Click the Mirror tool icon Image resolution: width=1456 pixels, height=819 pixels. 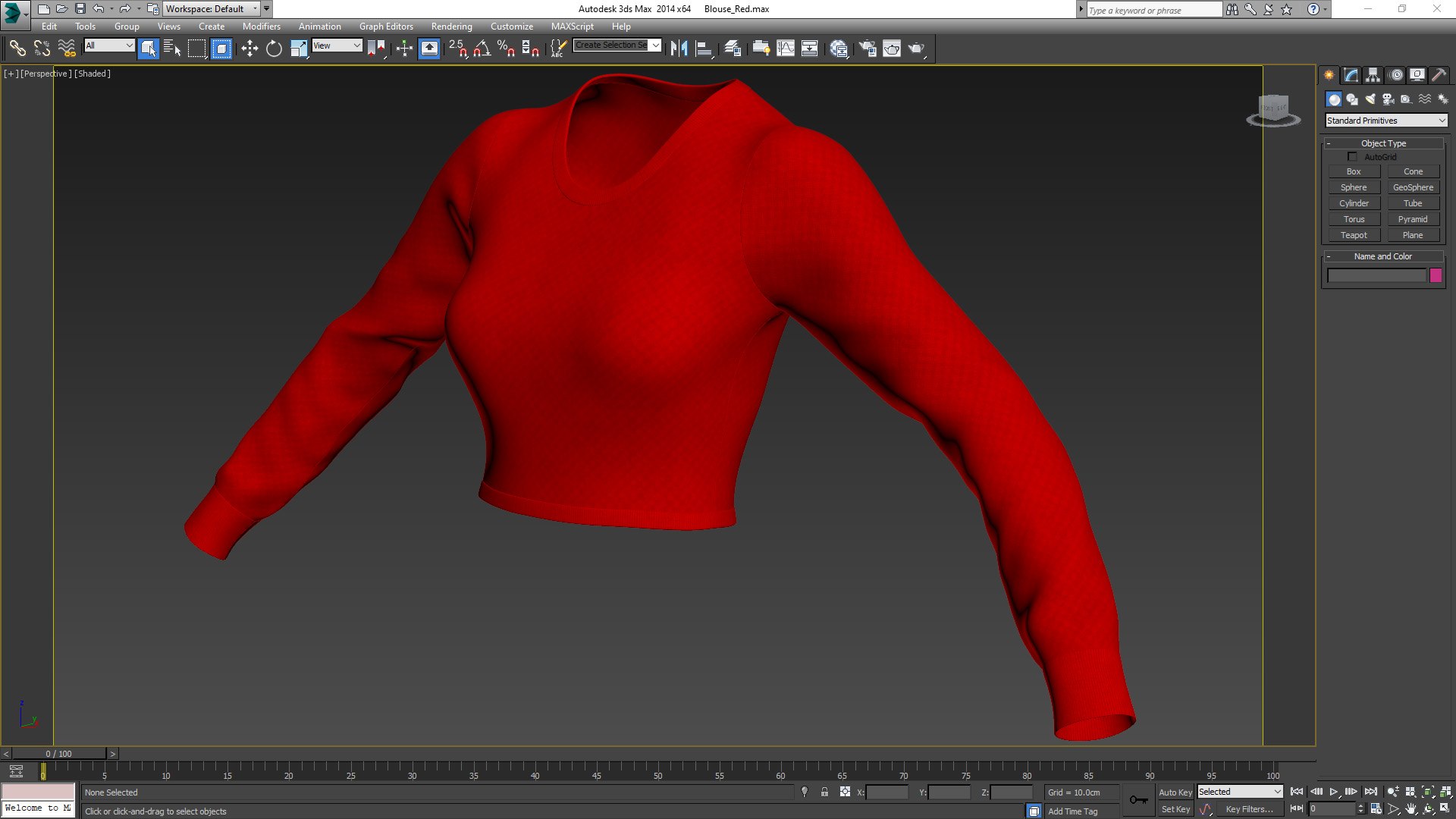(679, 49)
